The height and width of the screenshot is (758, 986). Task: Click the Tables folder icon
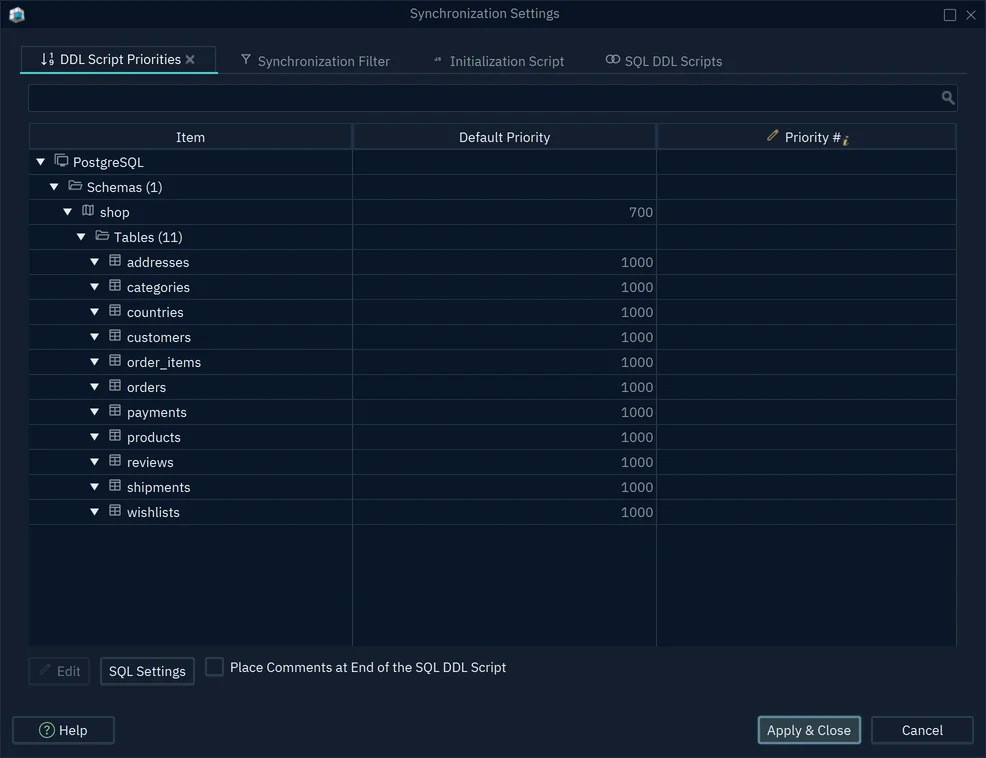coord(102,235)
